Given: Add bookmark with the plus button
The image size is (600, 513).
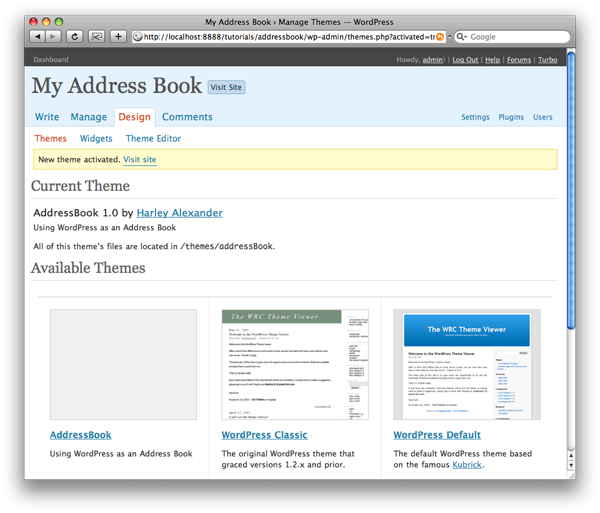Looking at the screenshot, I should 118,37.
